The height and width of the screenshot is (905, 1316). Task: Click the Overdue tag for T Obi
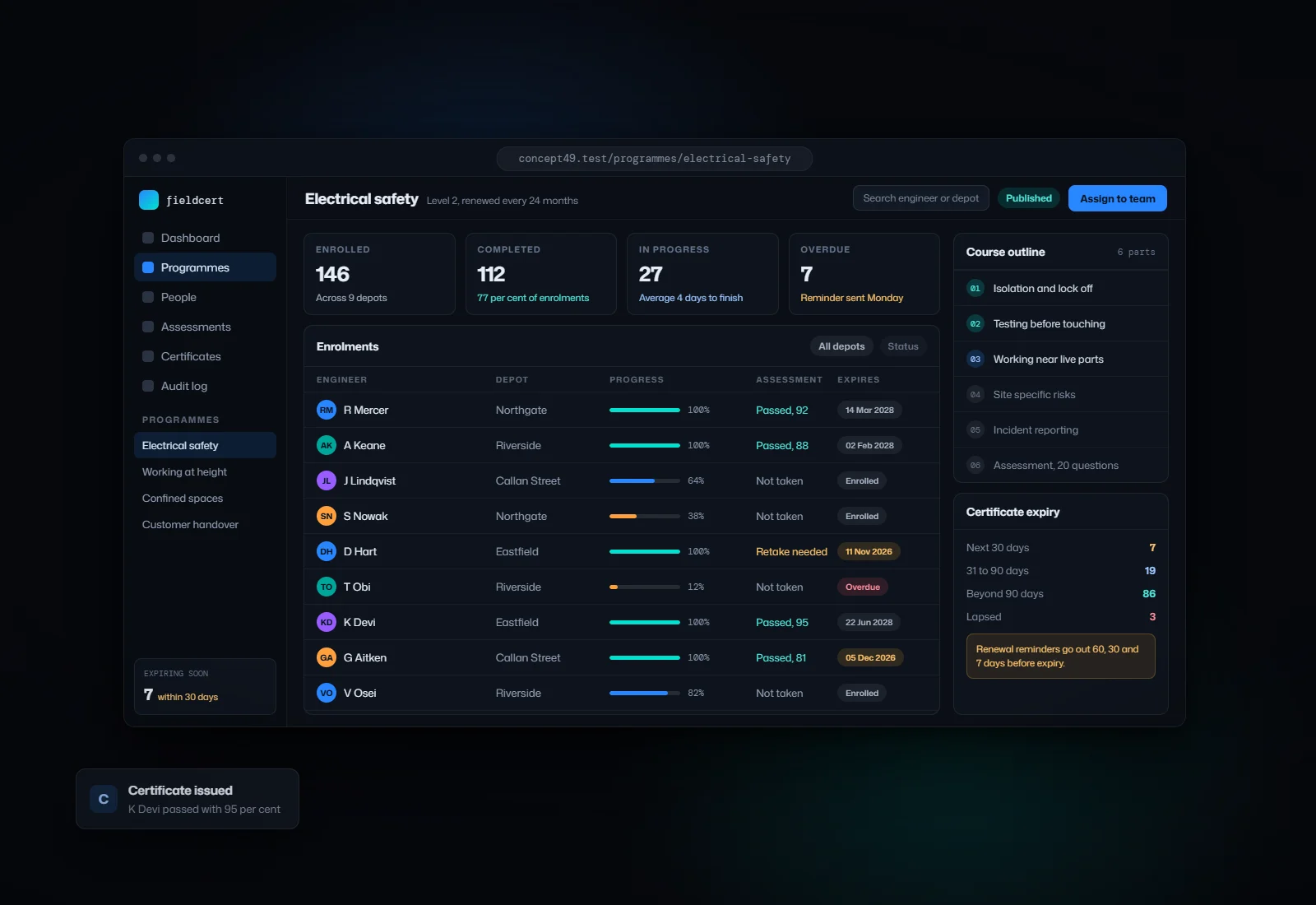tap(862, 587)
